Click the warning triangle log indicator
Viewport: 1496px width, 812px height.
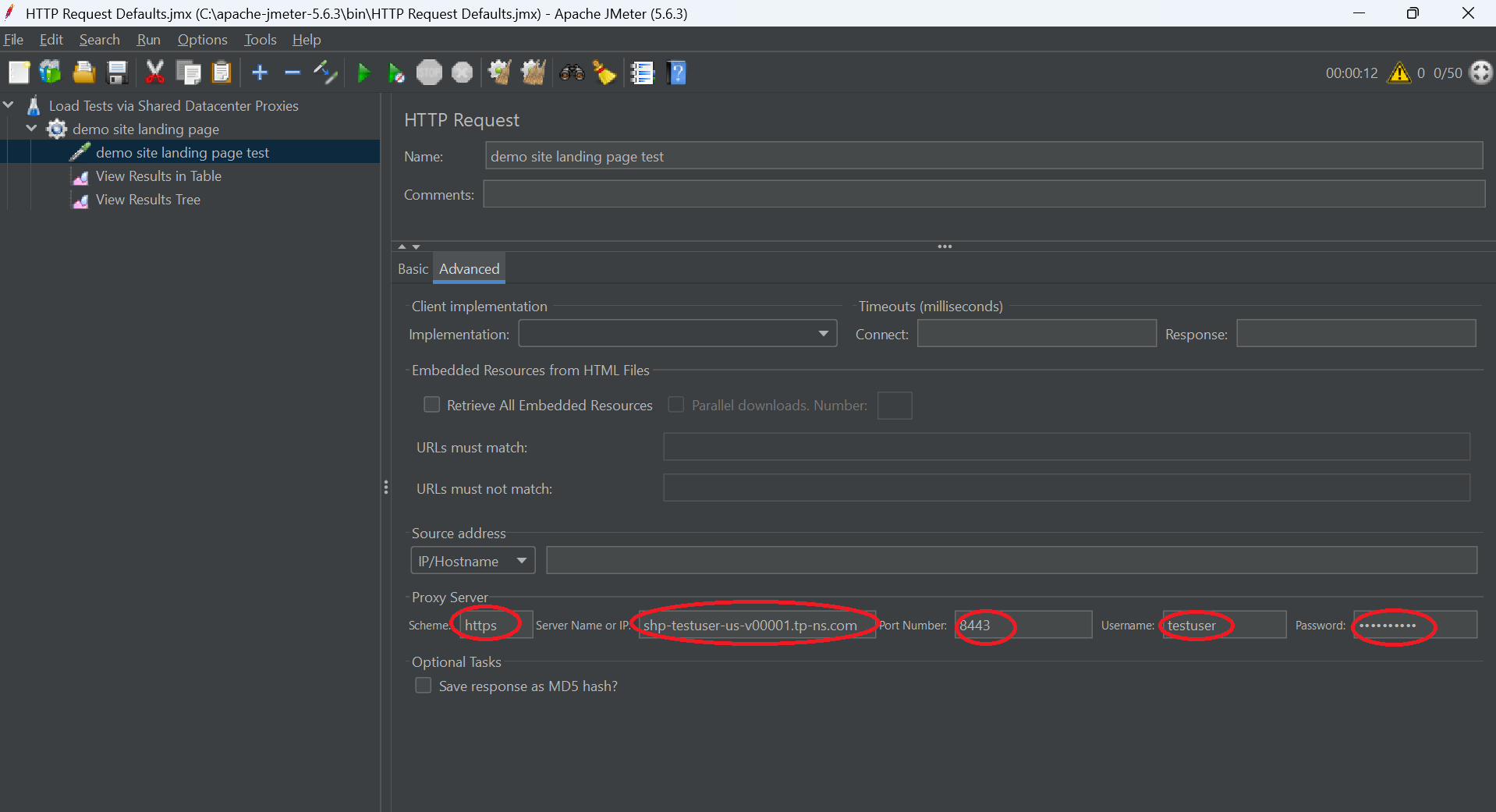pos(1399,73)
